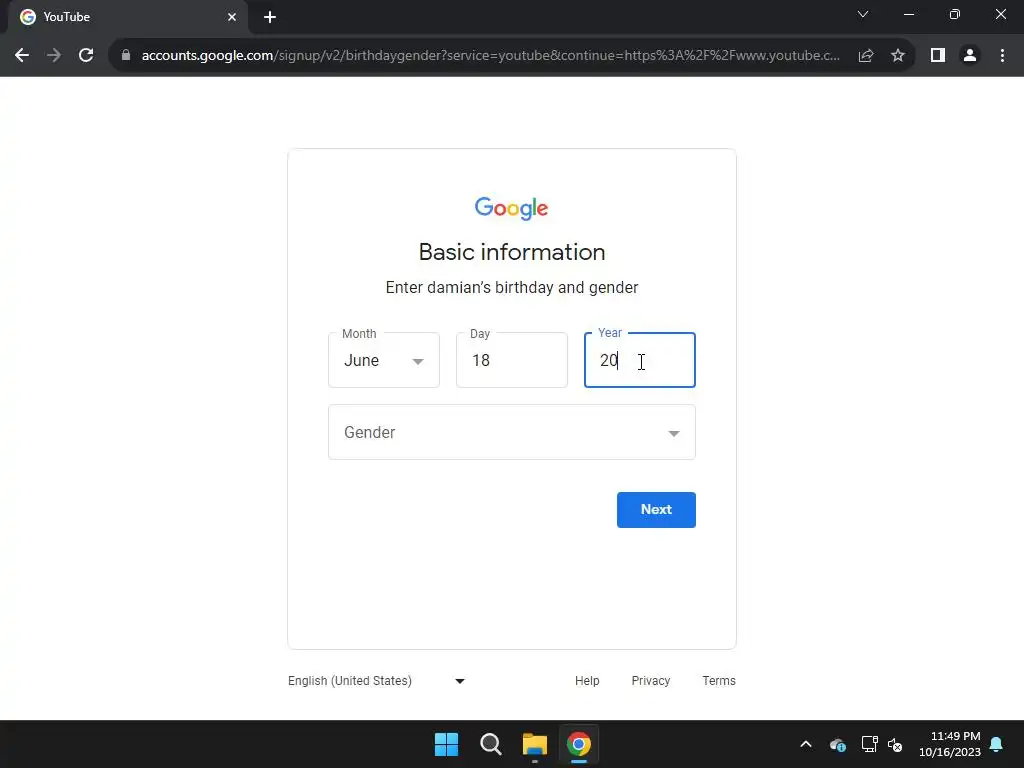Open the tab search chevron
Screen dimensions: 1024x768
[x=863, y=14]
